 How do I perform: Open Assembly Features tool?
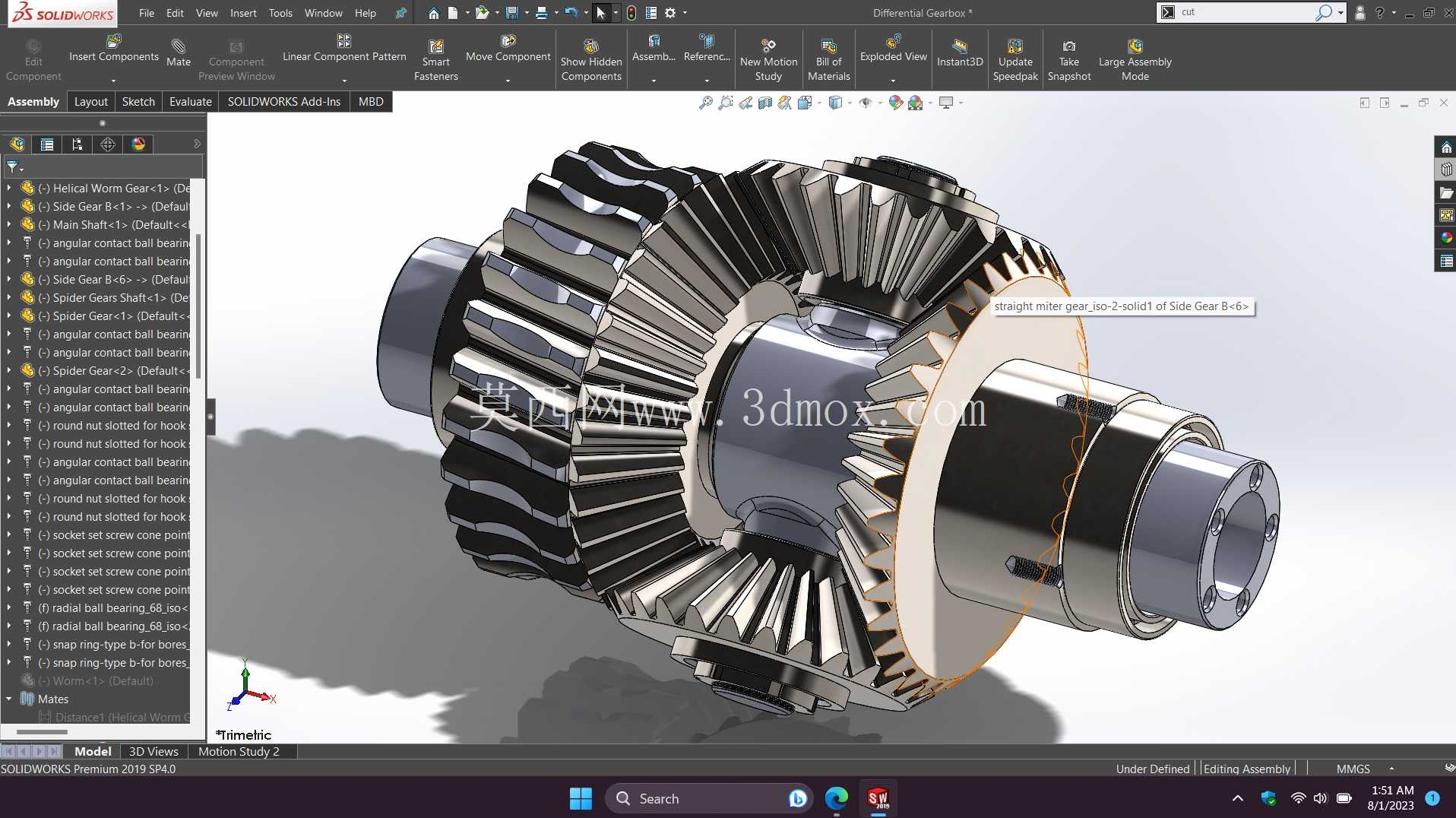pos(654,49)
